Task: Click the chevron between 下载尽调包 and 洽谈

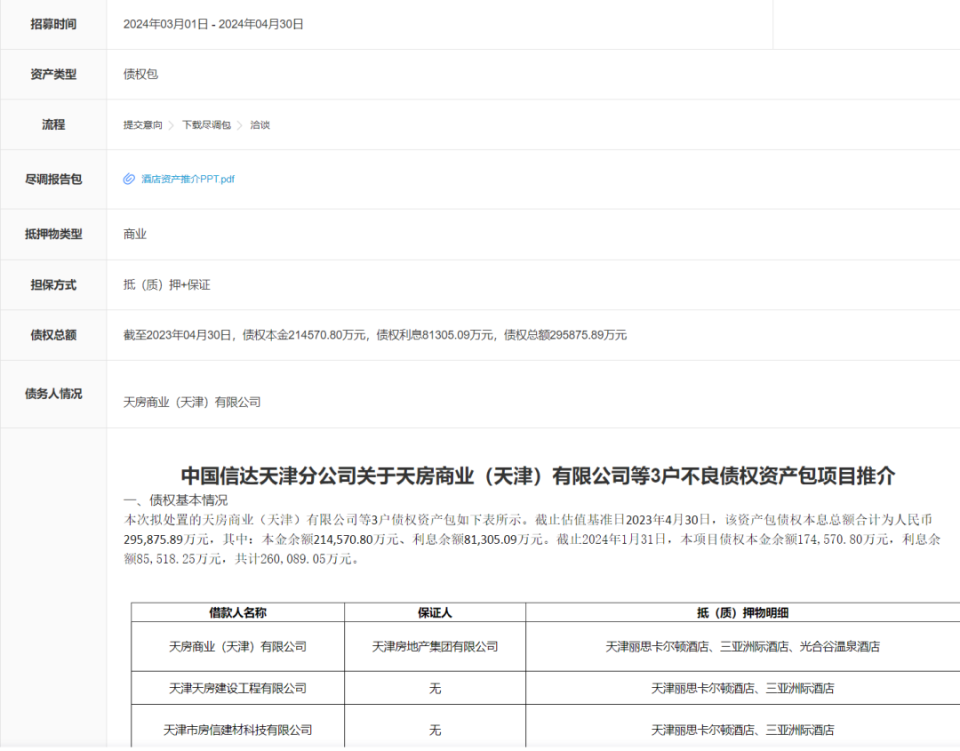Action: point(239,125)
